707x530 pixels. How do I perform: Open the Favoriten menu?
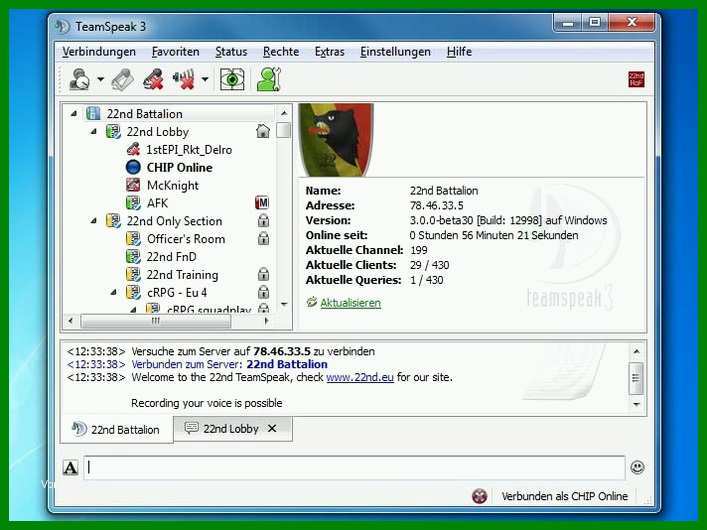pyautogui.click(x=175, y=52)
